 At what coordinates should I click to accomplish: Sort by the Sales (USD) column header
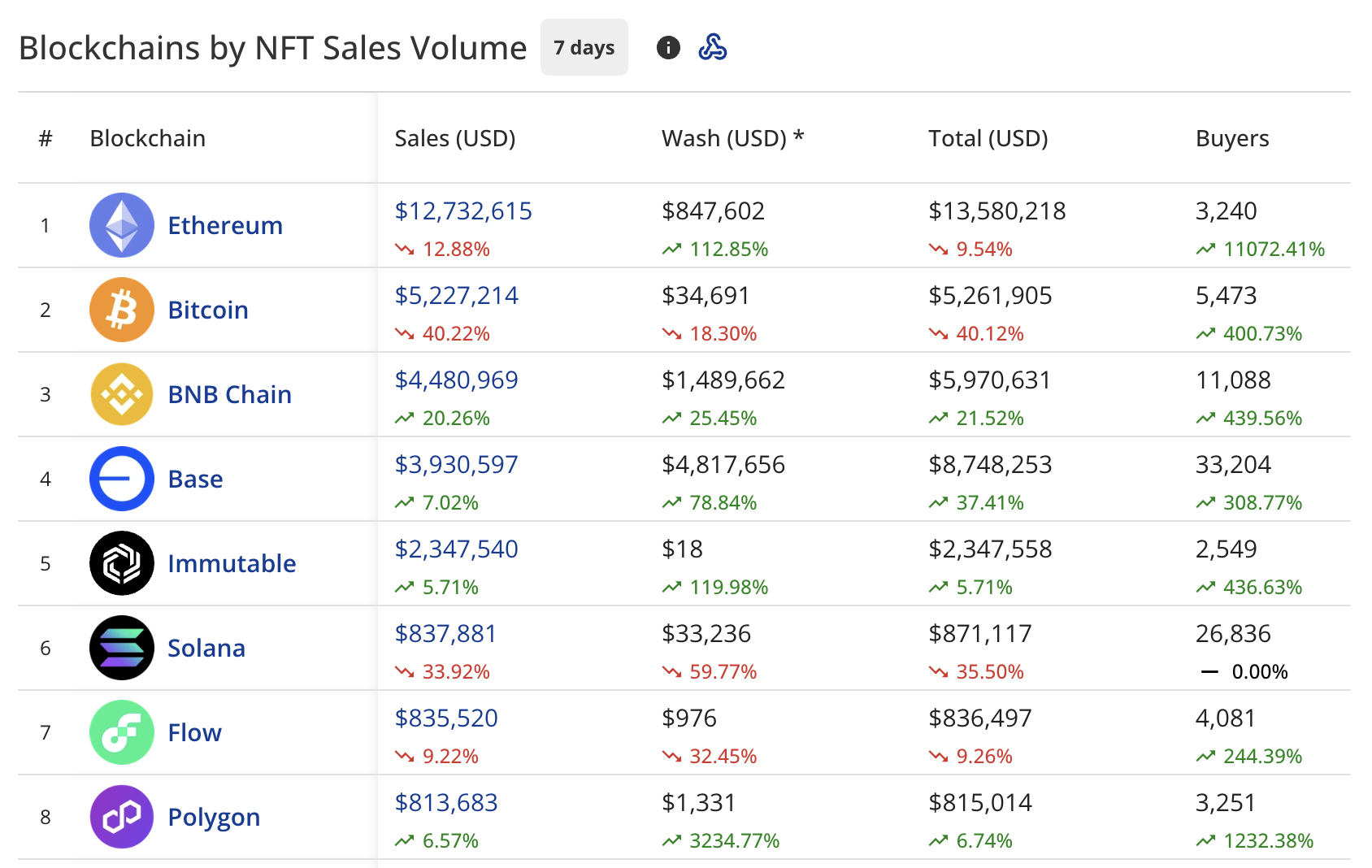455,138
